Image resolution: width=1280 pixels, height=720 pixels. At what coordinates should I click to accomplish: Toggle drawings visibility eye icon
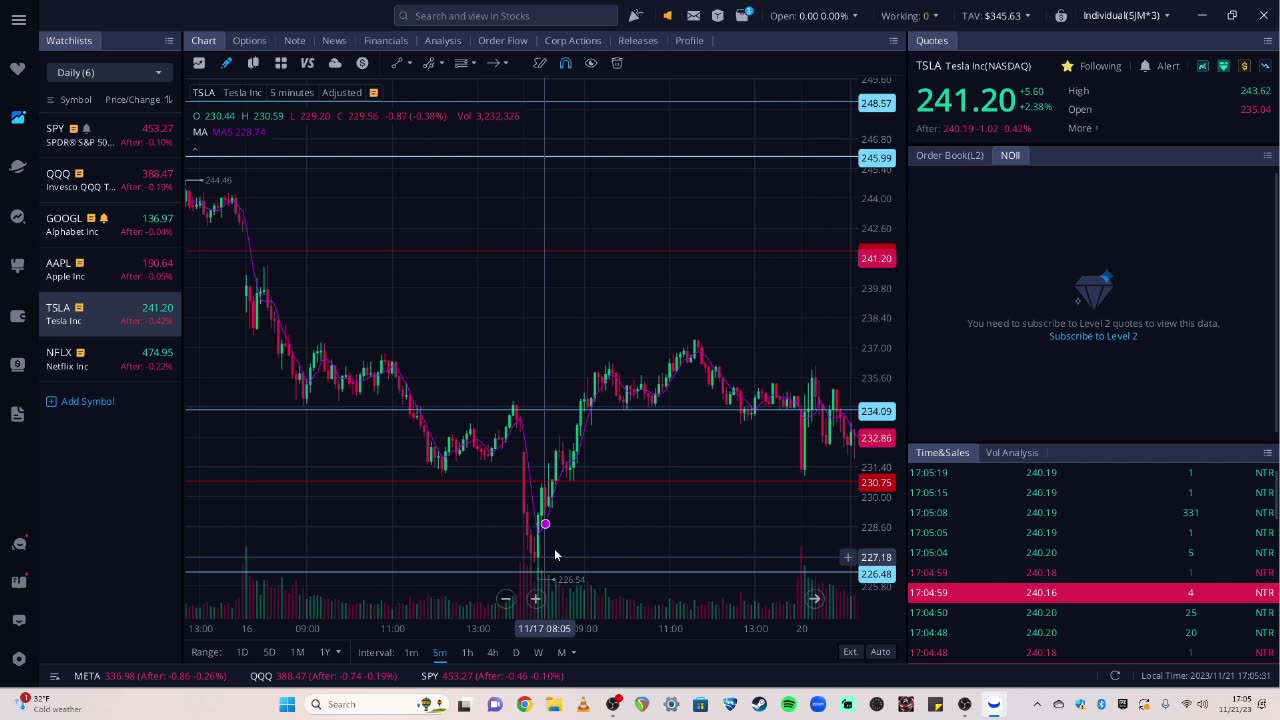point(591,63)
